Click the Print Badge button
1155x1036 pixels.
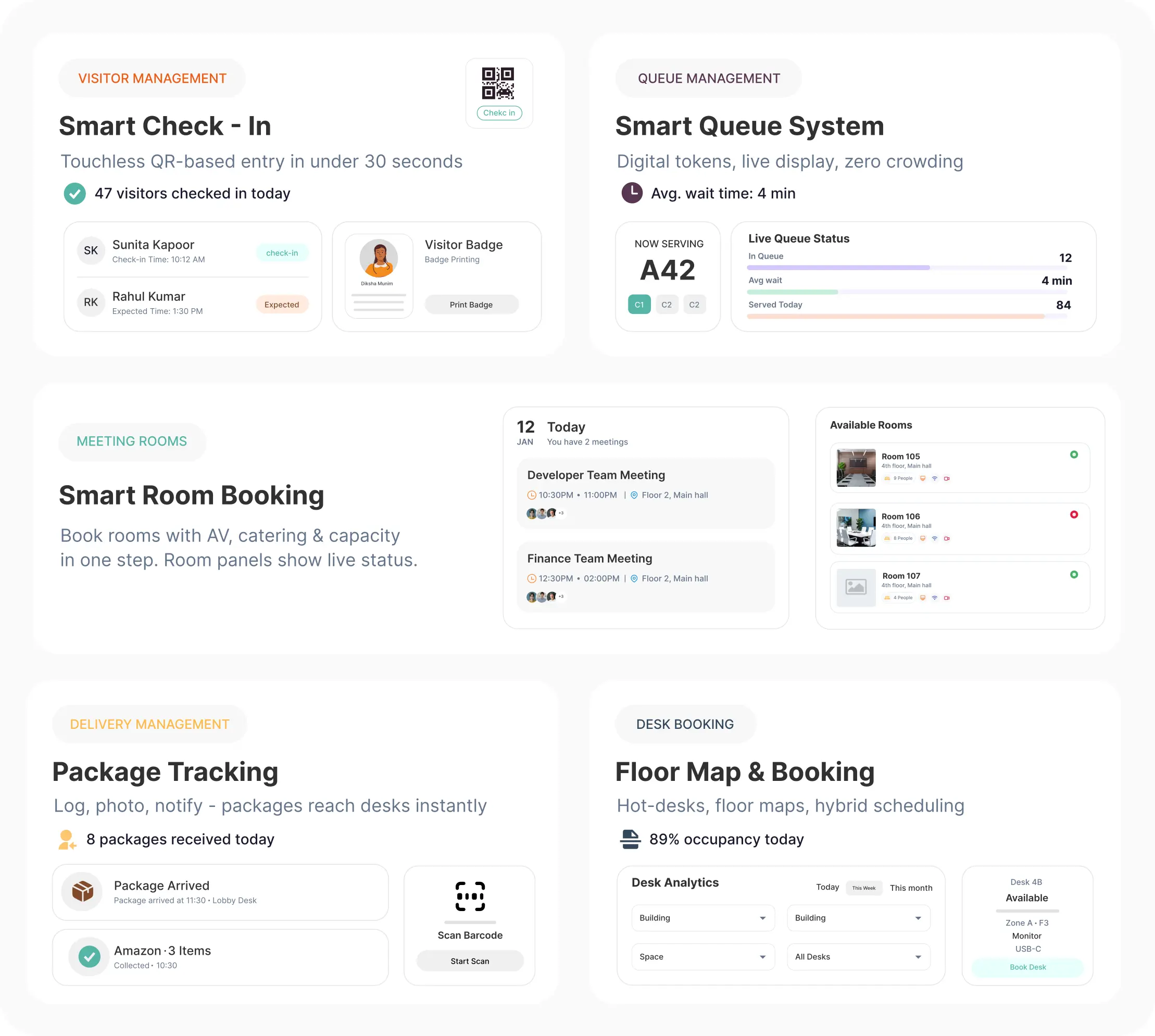pyautogui.click(x=471, y=305)
